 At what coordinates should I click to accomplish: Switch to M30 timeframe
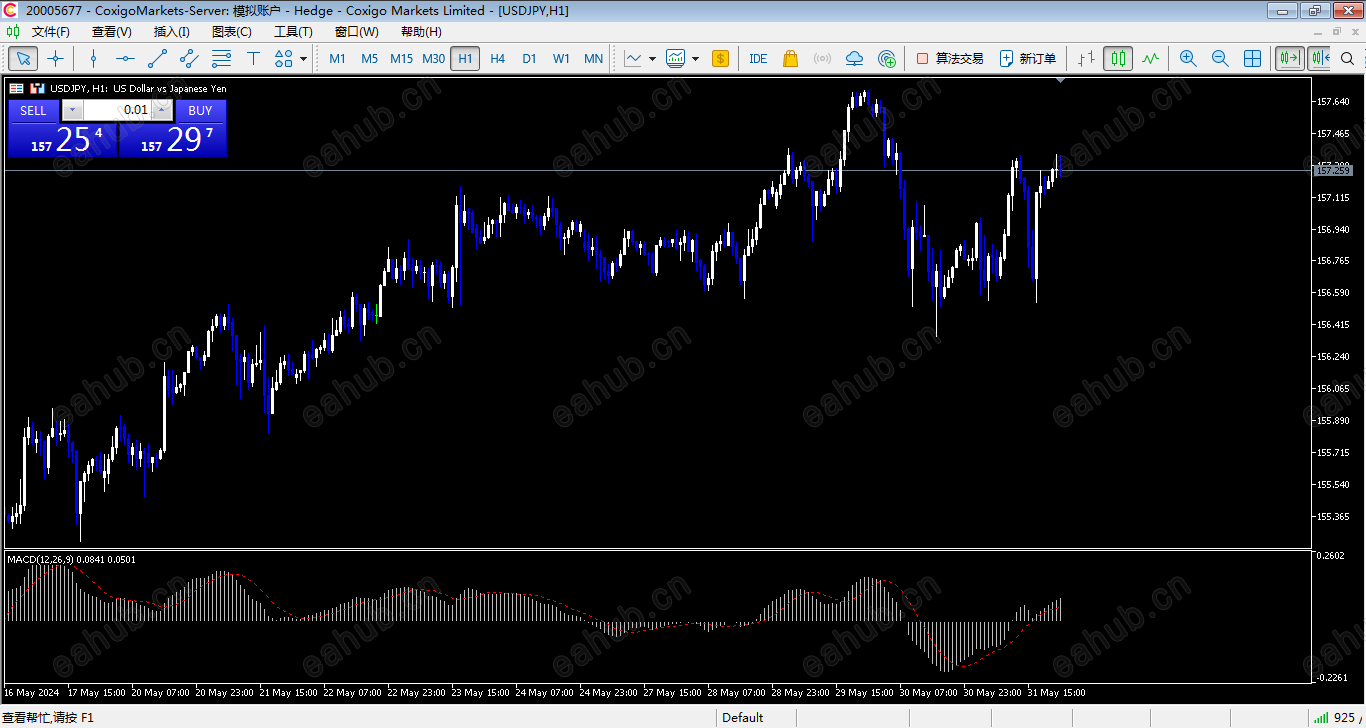433,58
